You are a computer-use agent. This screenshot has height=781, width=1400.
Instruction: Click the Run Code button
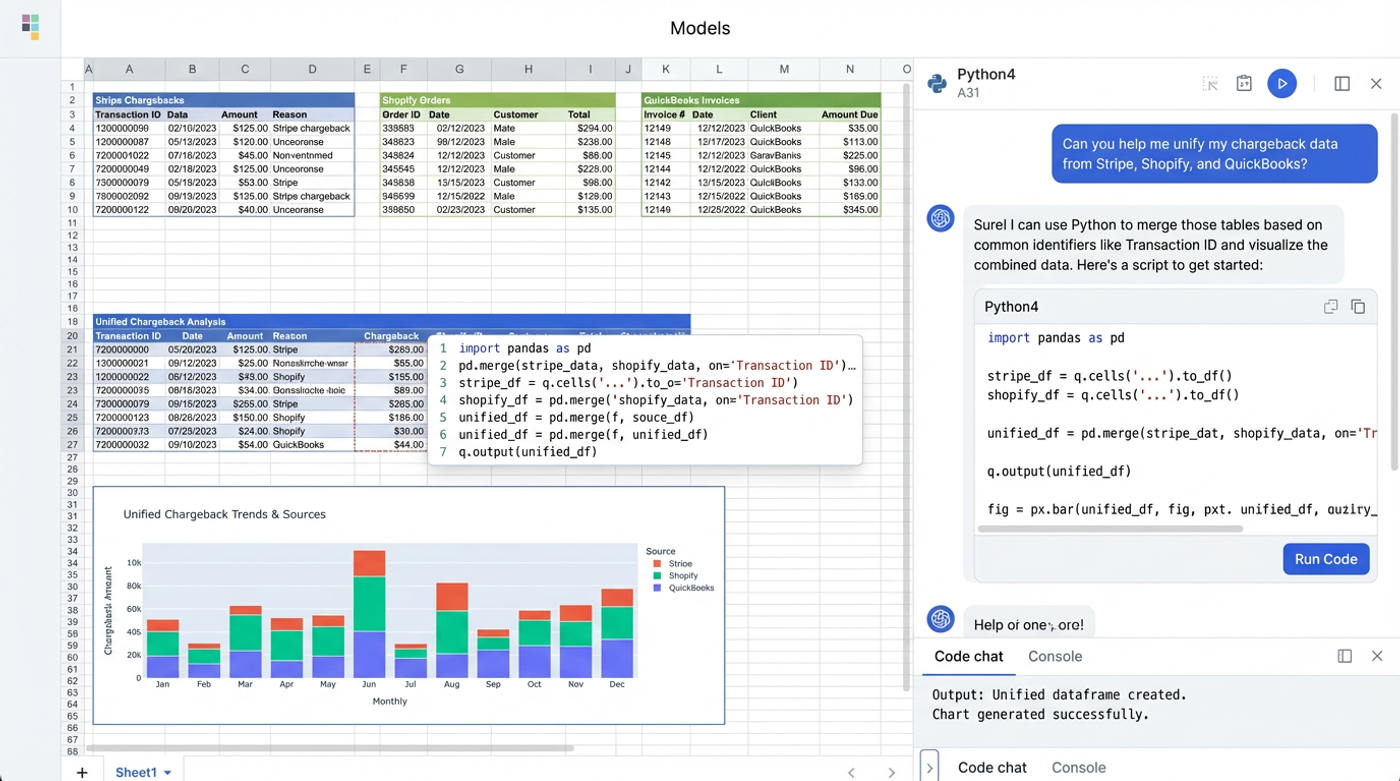[1326, 559]
